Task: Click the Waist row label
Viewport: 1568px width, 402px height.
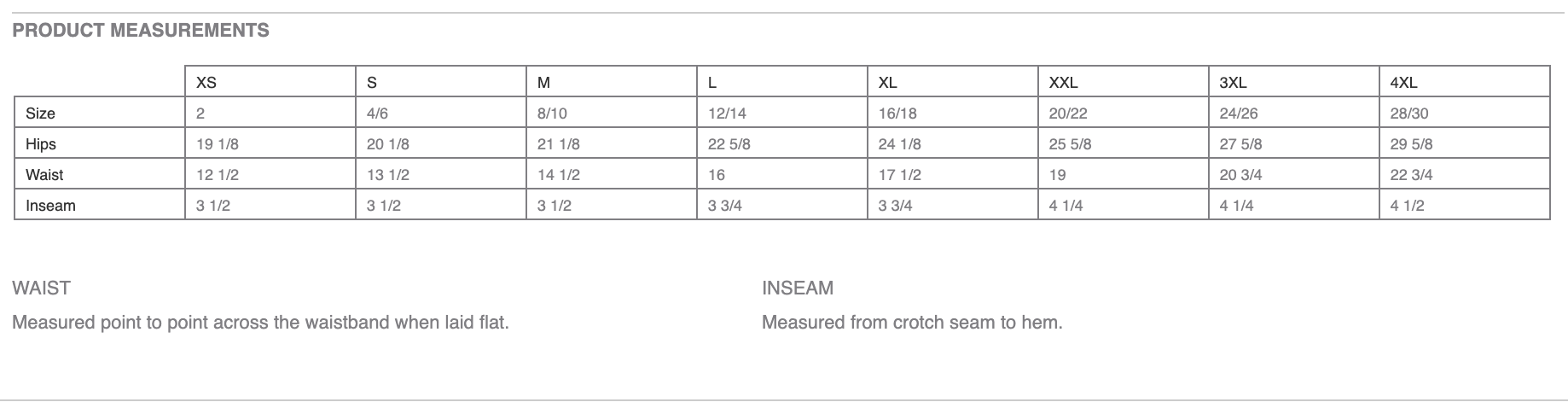Action: [44, 175]
